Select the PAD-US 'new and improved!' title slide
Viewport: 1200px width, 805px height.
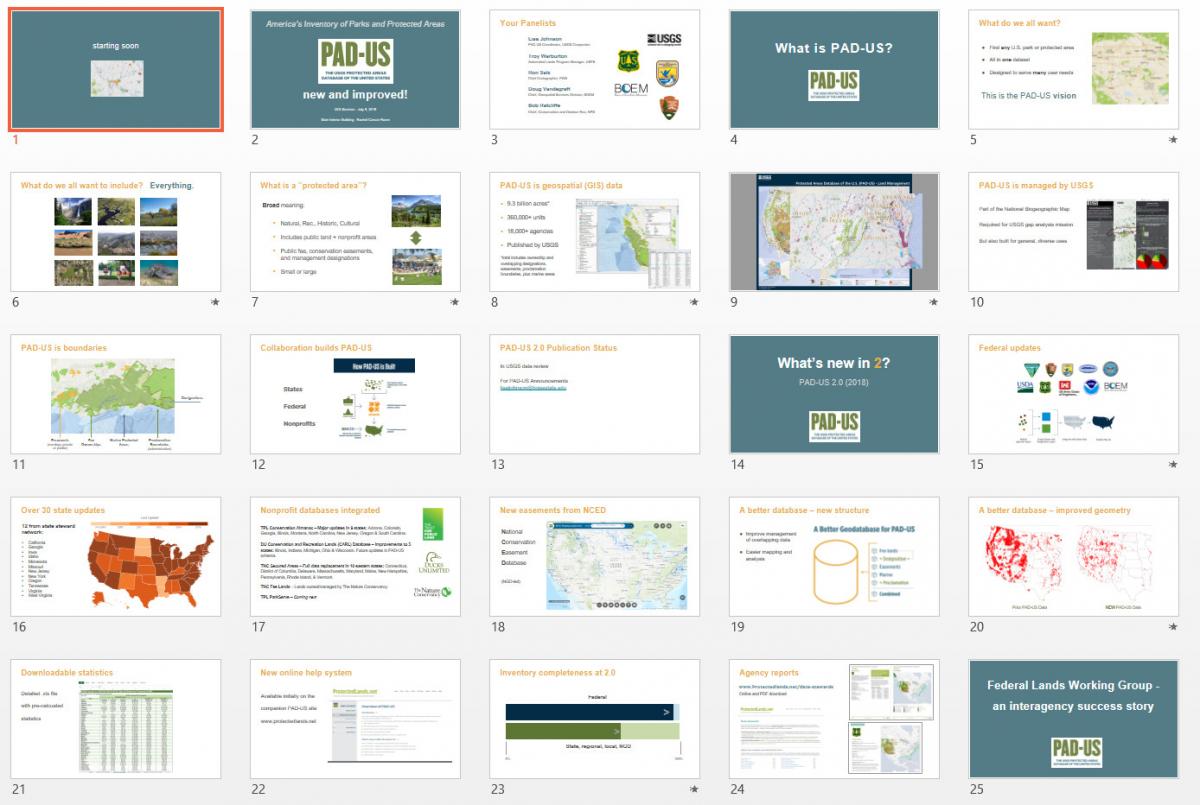(355, 69)
